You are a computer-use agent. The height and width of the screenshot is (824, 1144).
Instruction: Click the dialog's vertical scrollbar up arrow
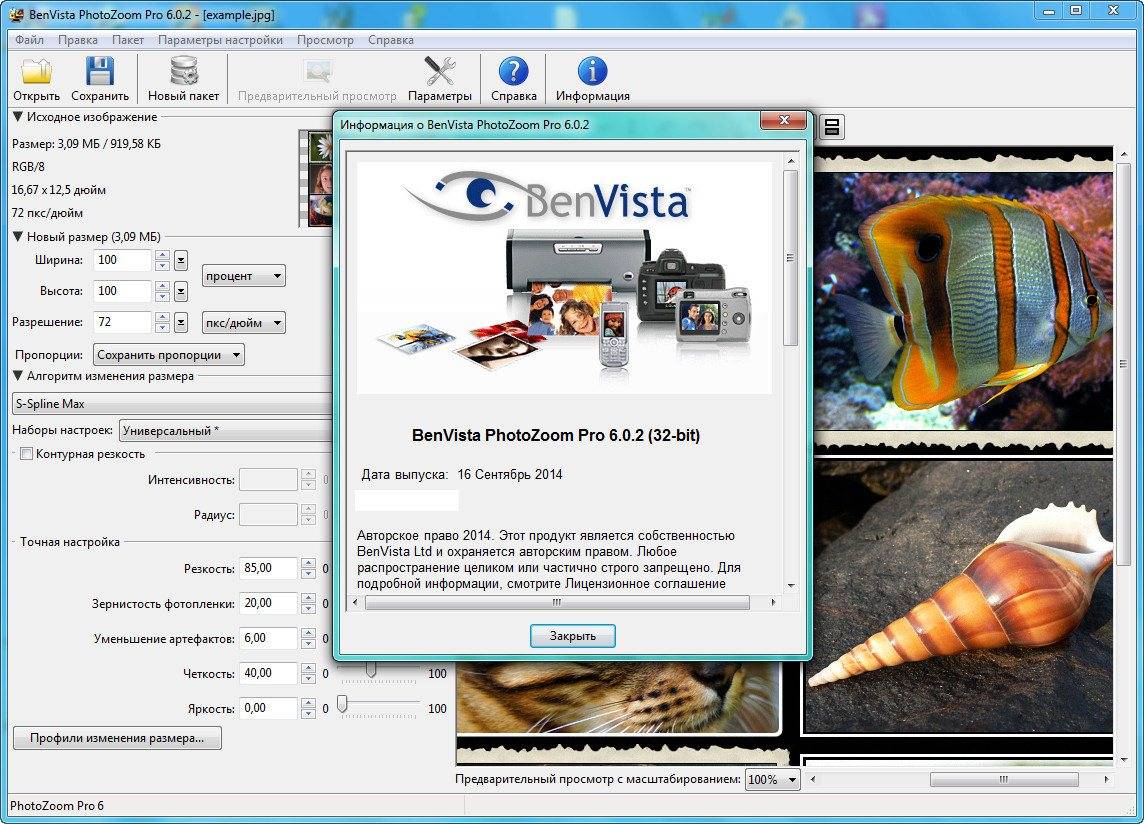click(791, 161)
